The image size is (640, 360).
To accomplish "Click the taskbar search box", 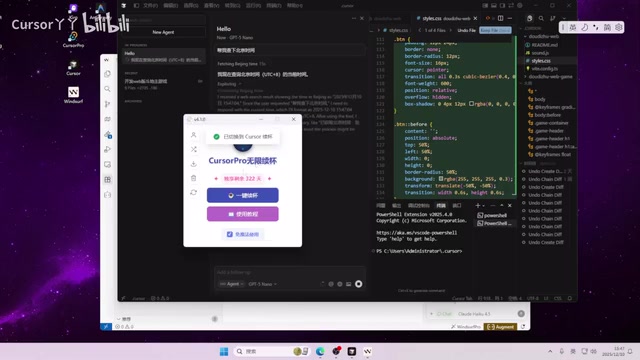I will (271, 351).
